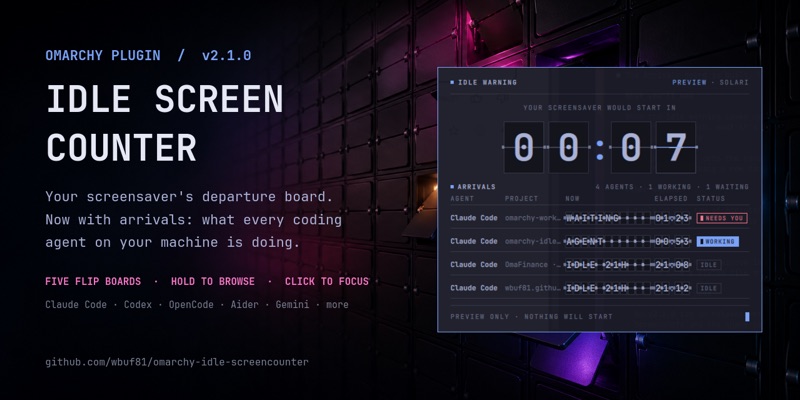The height and width of the screenshot is (400, 800).
Task: Click the v2.1.0 version label
Action: (227, 55)
